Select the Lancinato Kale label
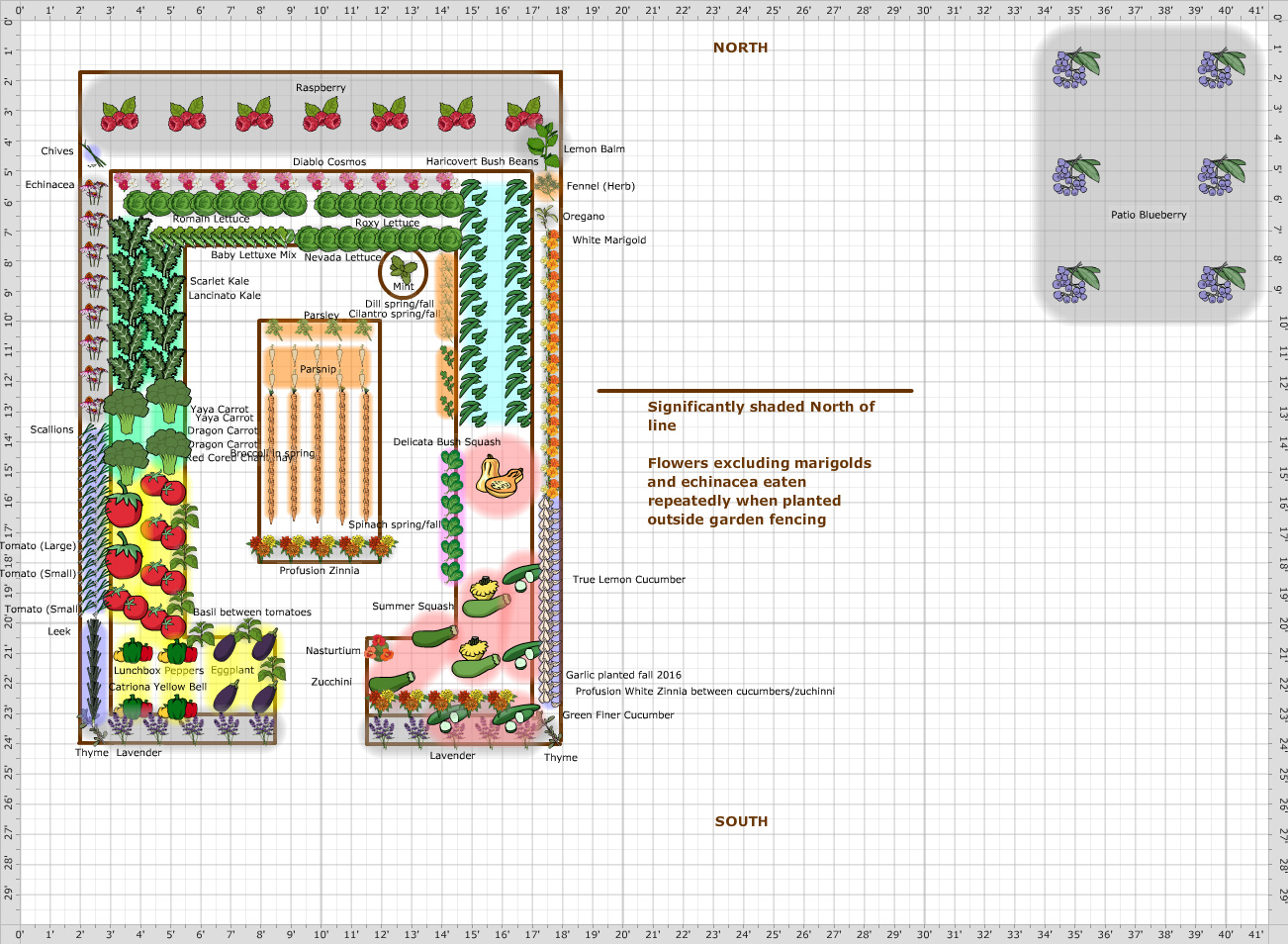The width and height of the screenshot is (1288, 944). [225, 296]
